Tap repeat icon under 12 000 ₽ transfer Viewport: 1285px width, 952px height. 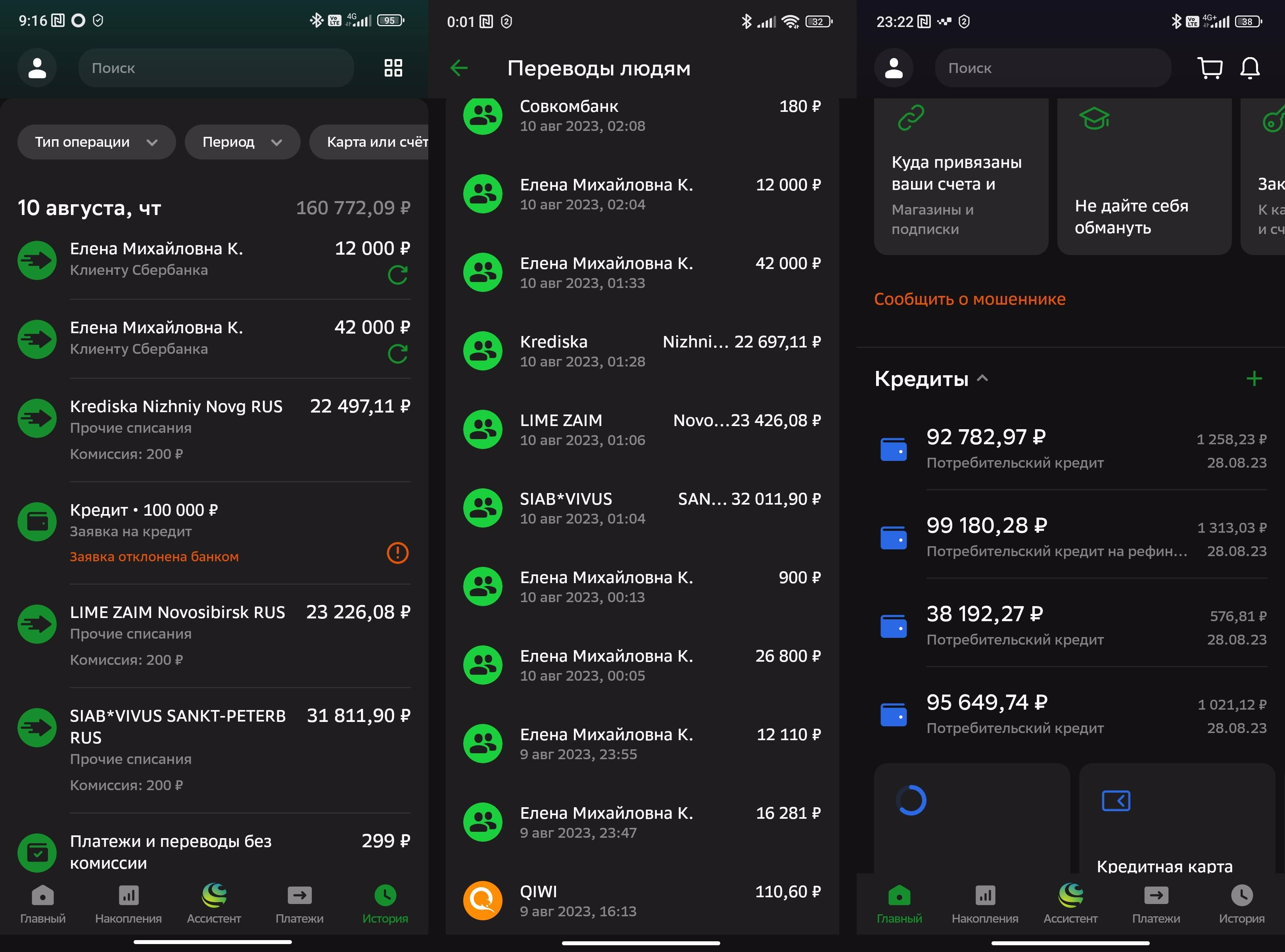tap(398, 275)
